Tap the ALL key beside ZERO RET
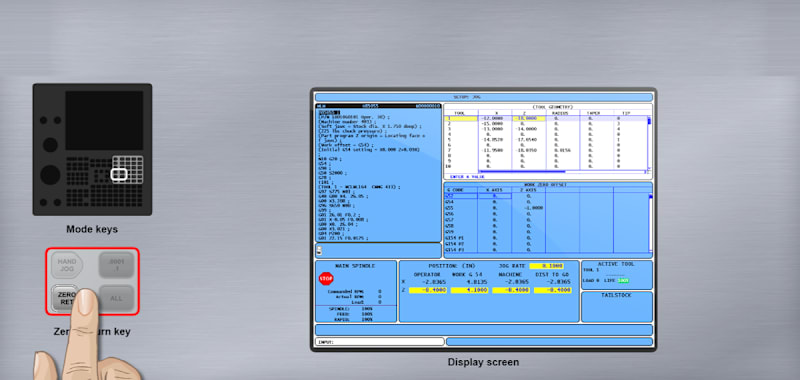The height and width of the screenshot is (380, 800). click(x=116, y=298)
